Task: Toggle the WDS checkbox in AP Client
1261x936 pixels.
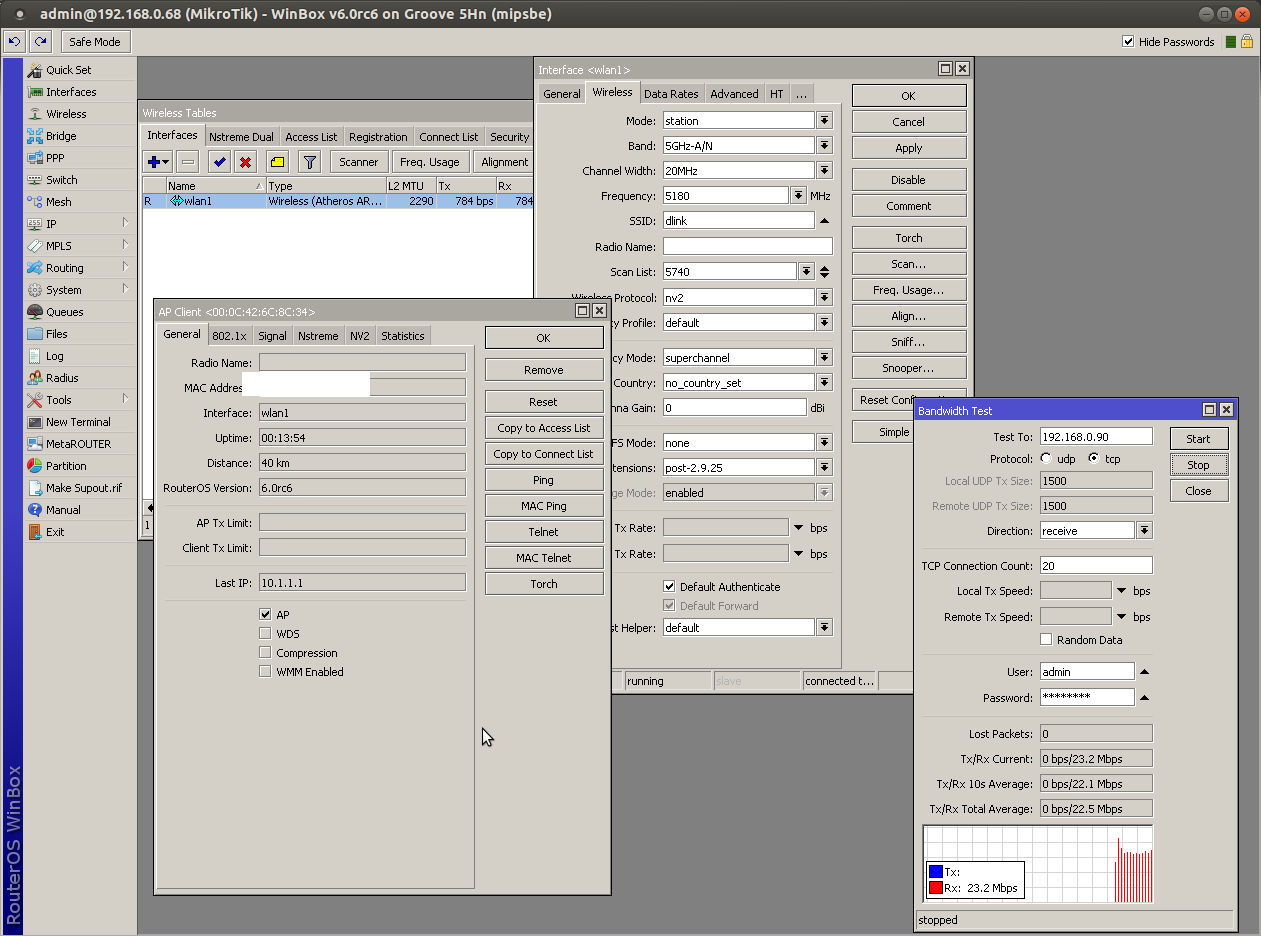Action: click(265, 634)
